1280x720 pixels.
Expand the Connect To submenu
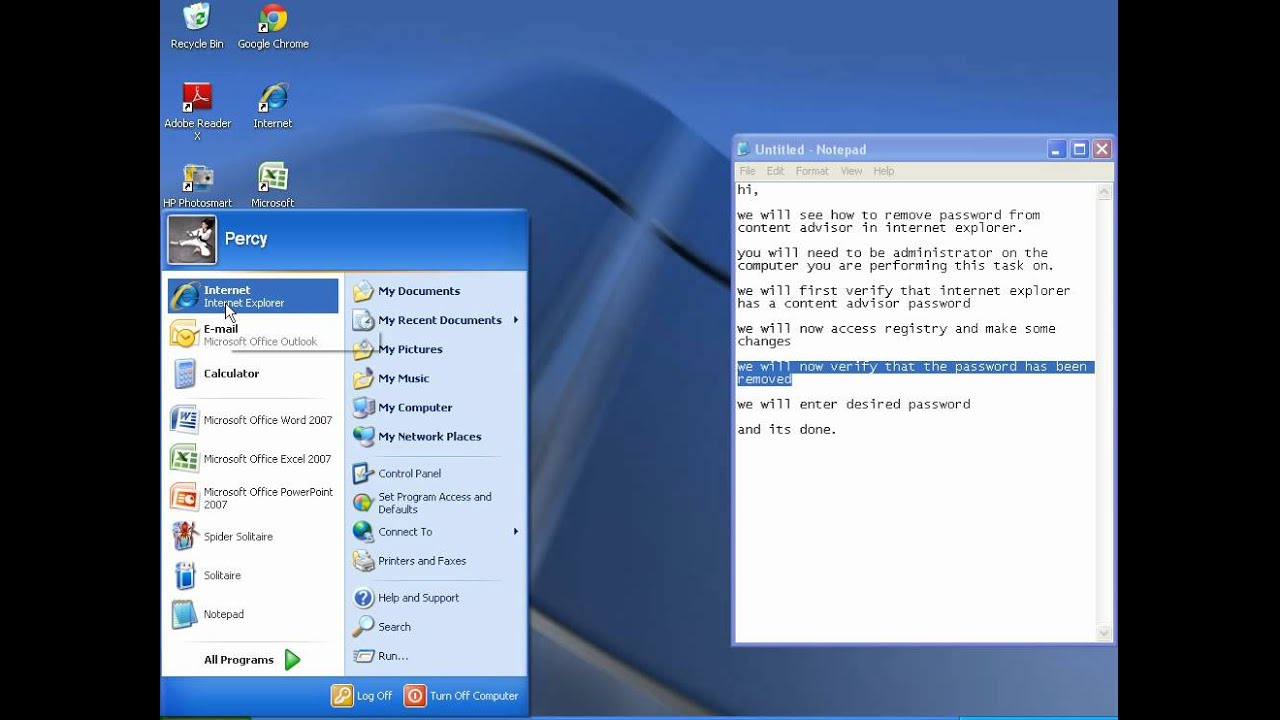pos(436,532)
